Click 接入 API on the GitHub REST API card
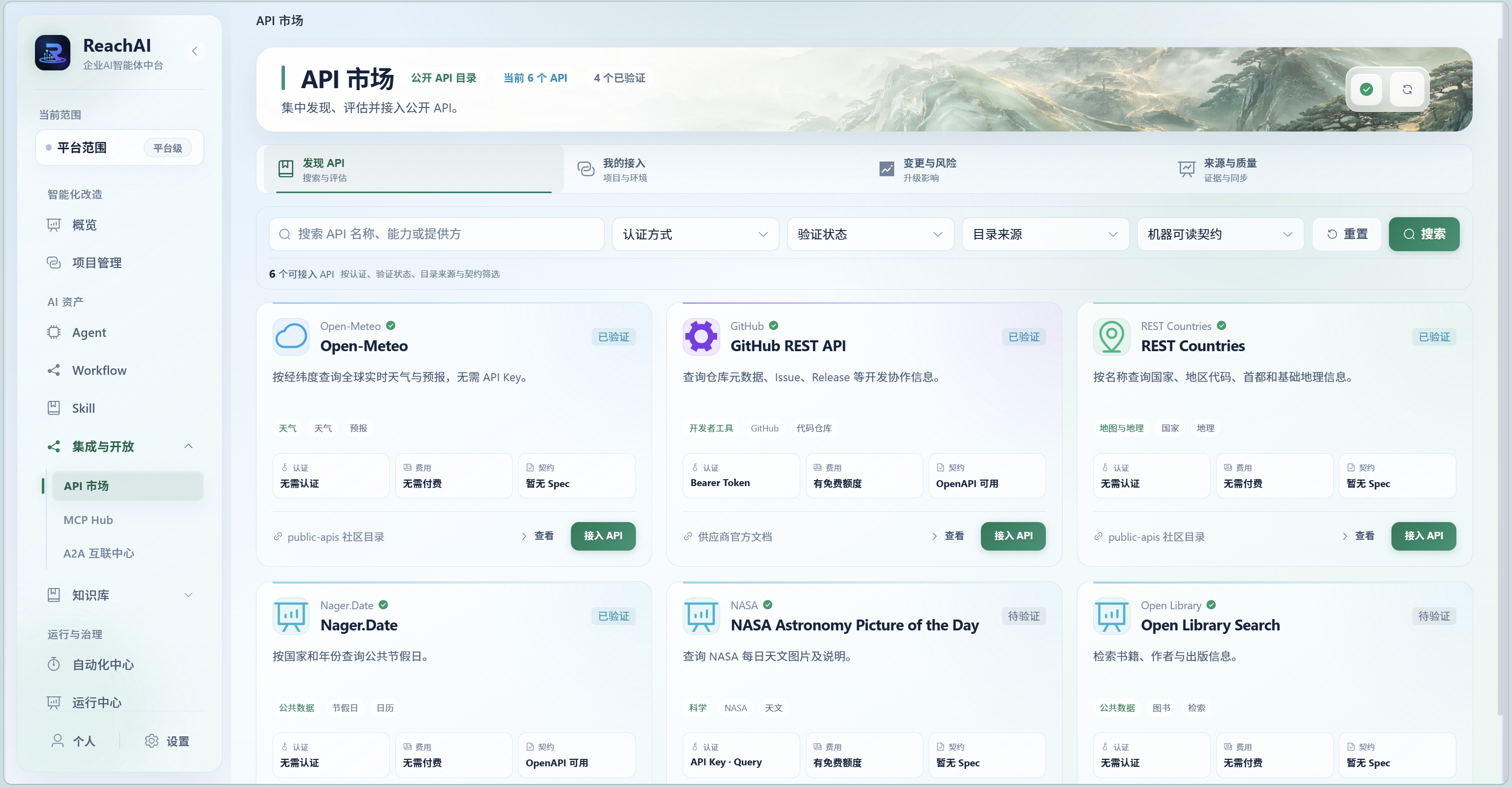This screenshot has height=788, width=1512. click(x=1013, y=535)
